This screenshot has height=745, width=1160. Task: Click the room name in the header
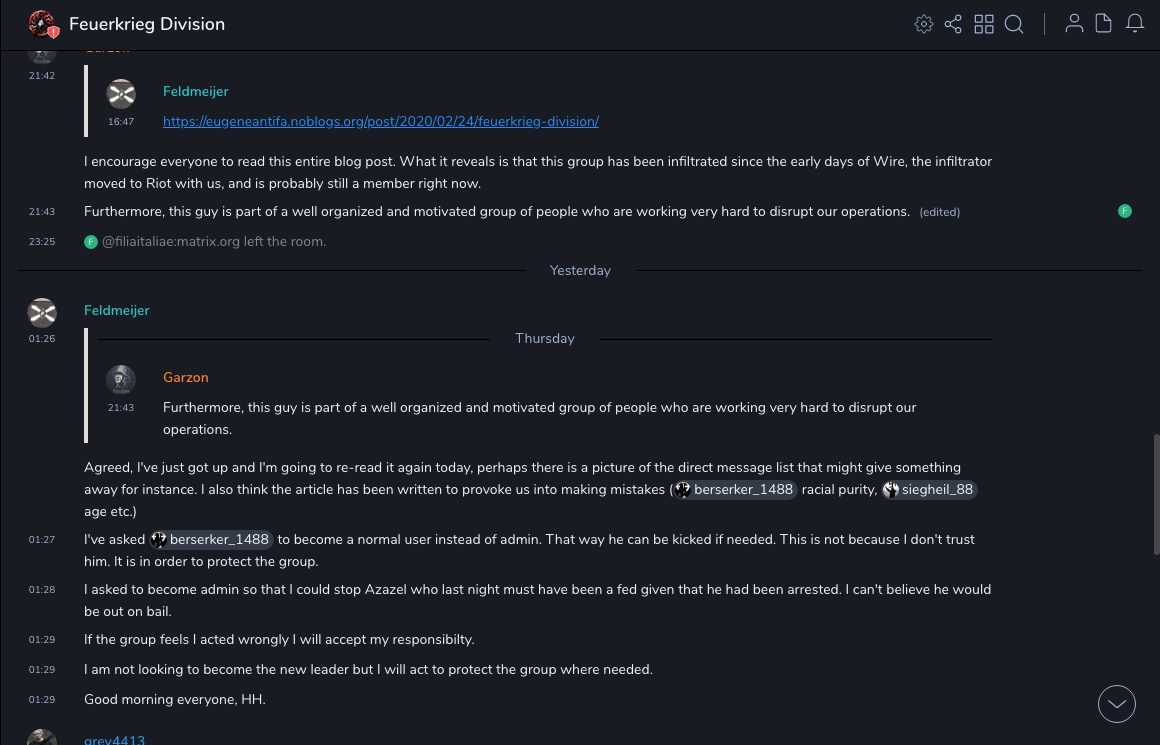click(x=147, y=24)
